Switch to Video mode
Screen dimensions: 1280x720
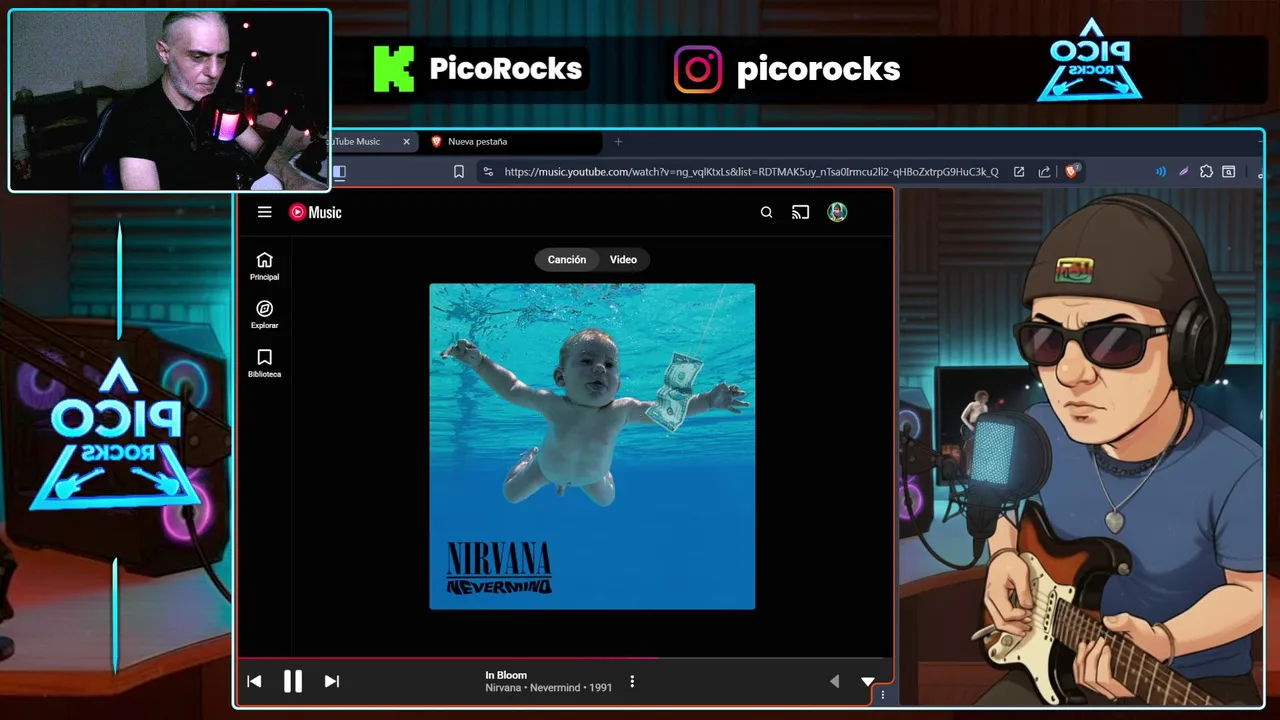point(623,260)
